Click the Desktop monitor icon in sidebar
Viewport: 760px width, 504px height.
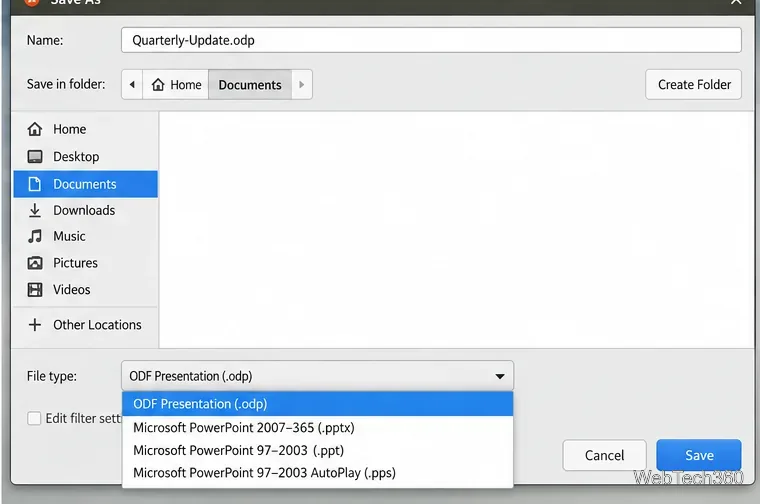[35, 157]
